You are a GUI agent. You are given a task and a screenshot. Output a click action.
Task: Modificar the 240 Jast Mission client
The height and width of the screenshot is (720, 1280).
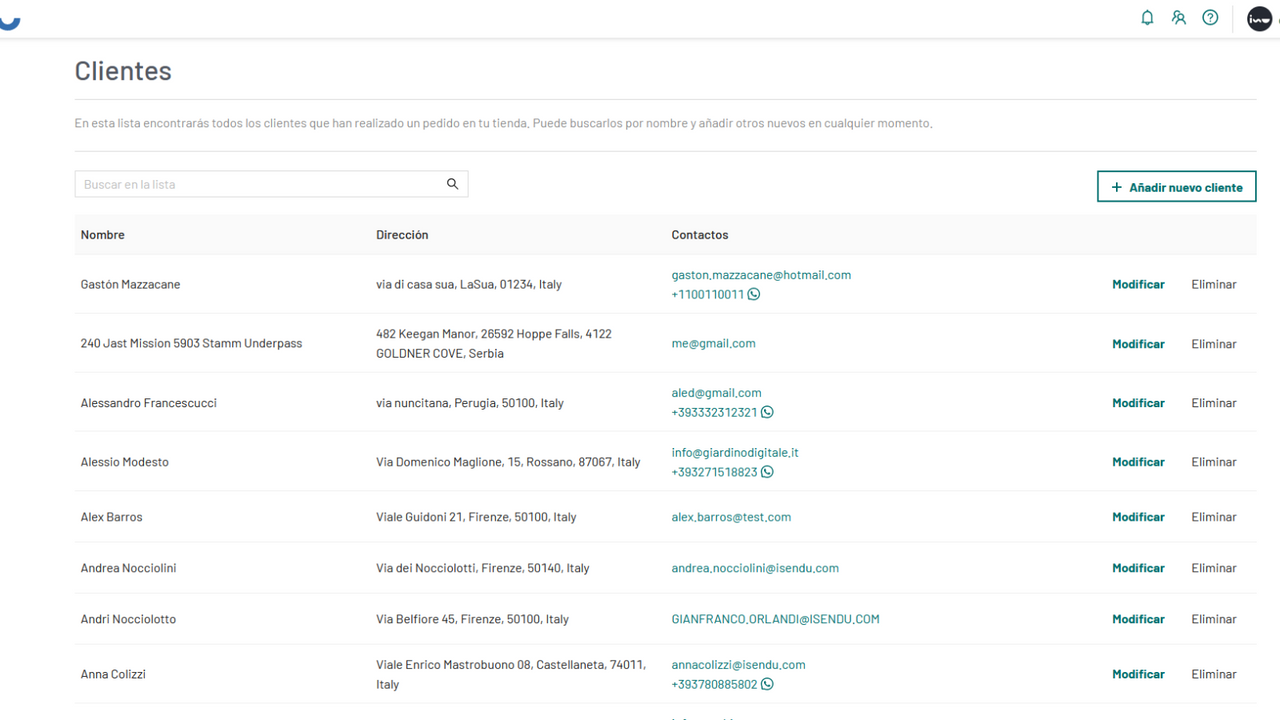pos(1138,344)
